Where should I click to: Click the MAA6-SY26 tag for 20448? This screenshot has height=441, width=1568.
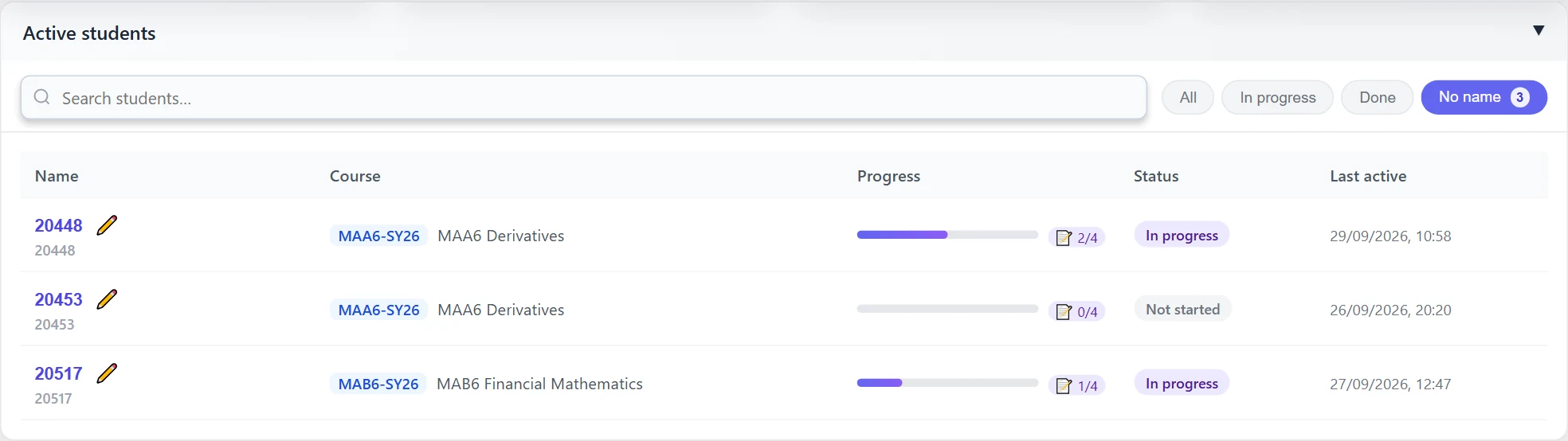[x=378, y=236]
